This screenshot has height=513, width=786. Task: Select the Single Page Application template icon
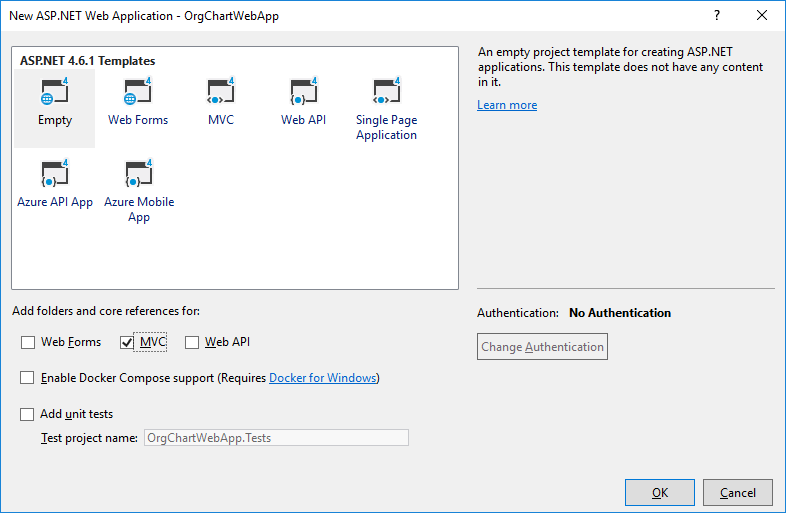point(386,91)
